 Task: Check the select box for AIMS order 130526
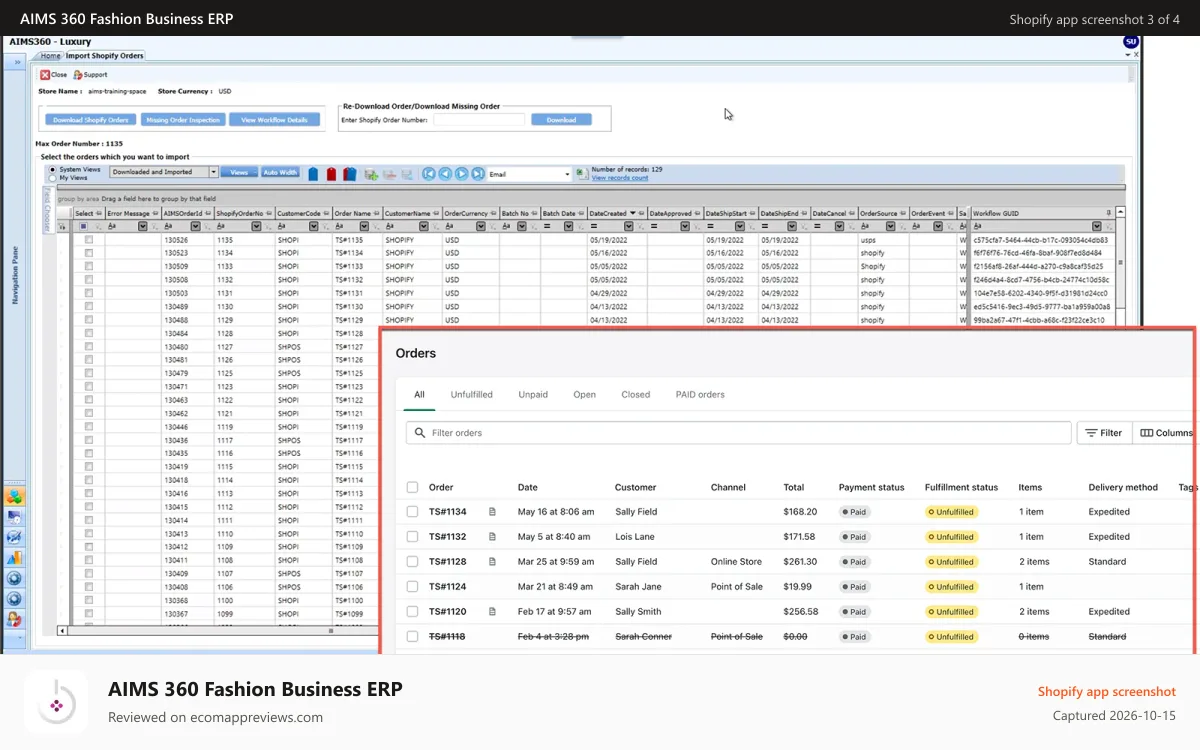click(88, 240)
